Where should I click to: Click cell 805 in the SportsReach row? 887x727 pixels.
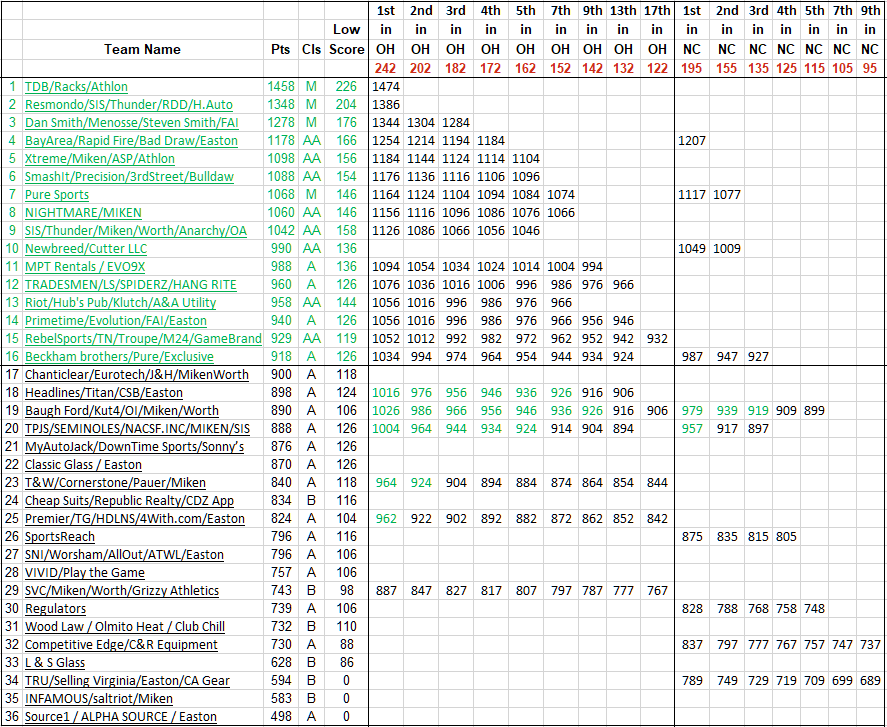point(786,536)
